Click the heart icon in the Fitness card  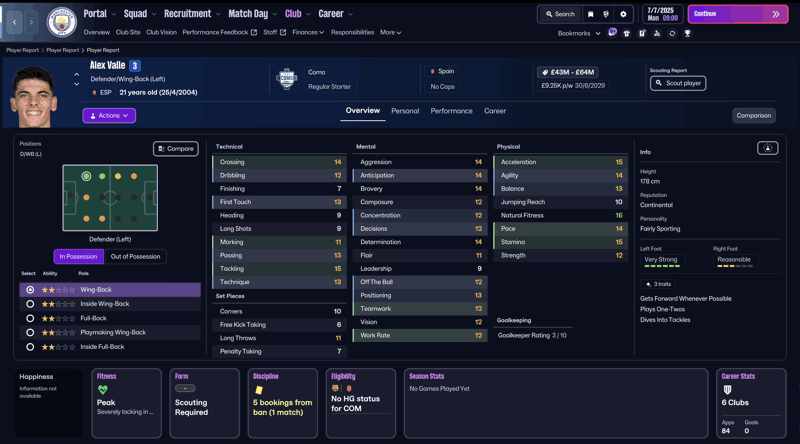coord(103,389)
